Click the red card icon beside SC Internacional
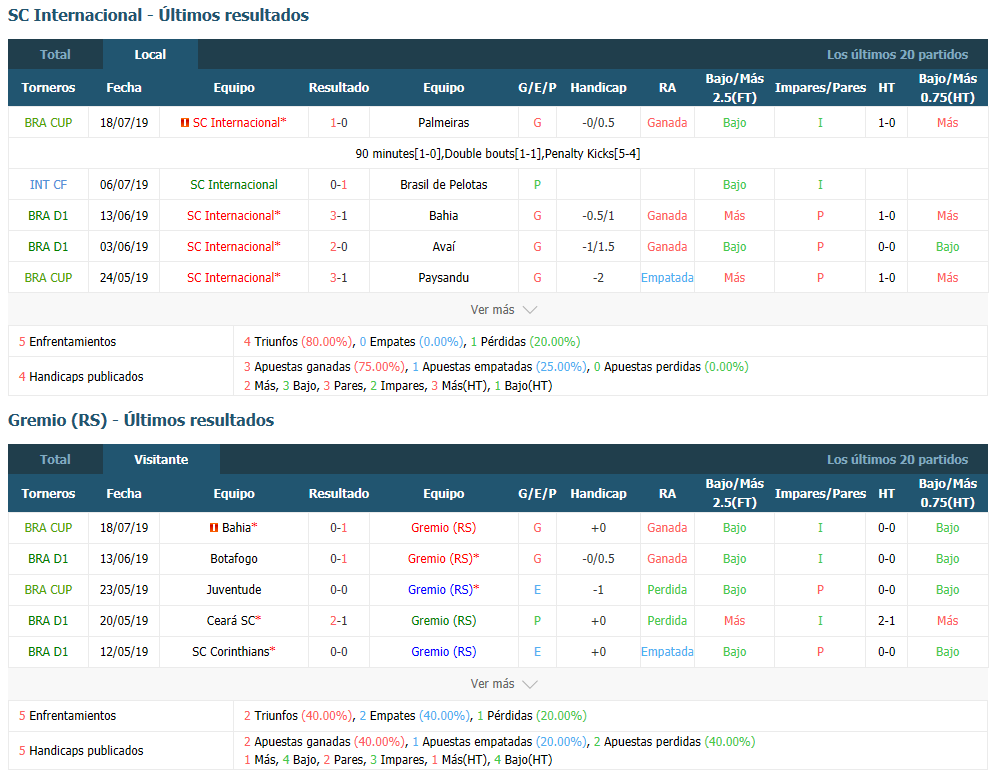The width and height of the screenshot is (994, 775). [184, 123]
